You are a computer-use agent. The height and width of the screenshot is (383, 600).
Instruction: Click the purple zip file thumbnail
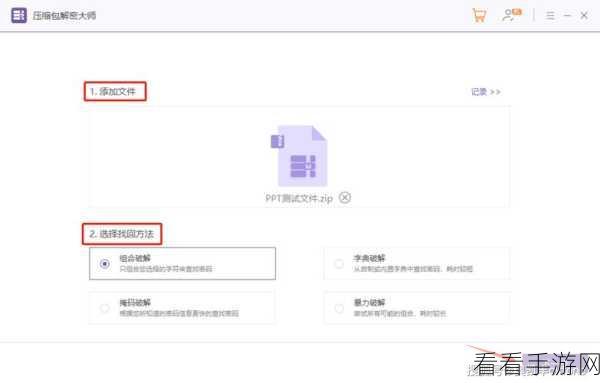point(299,156)
